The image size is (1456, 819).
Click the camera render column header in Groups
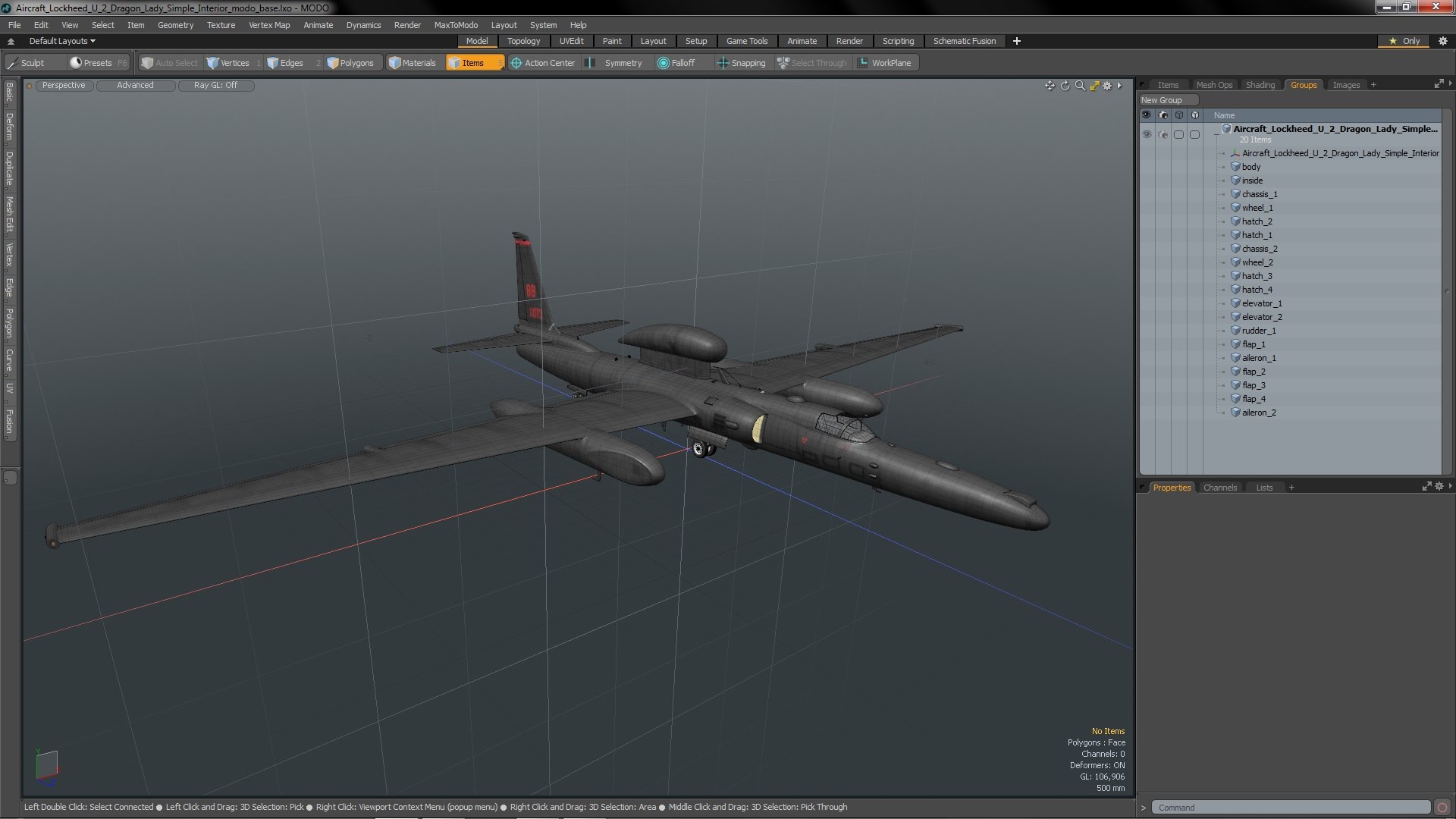tap(1163, 115)
